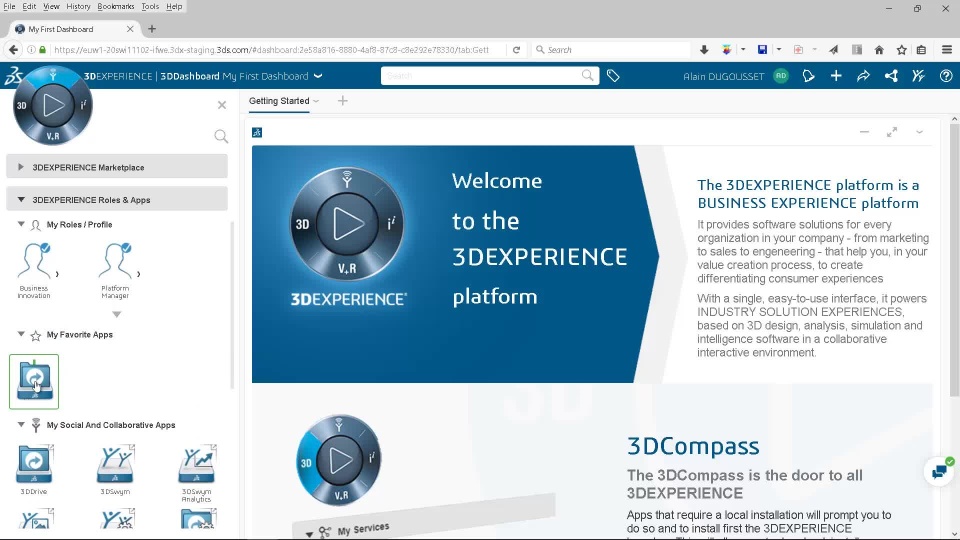Click the tag icon beside search
The image size is (960, 540).
pyautogui.click(x=613, y=76)
